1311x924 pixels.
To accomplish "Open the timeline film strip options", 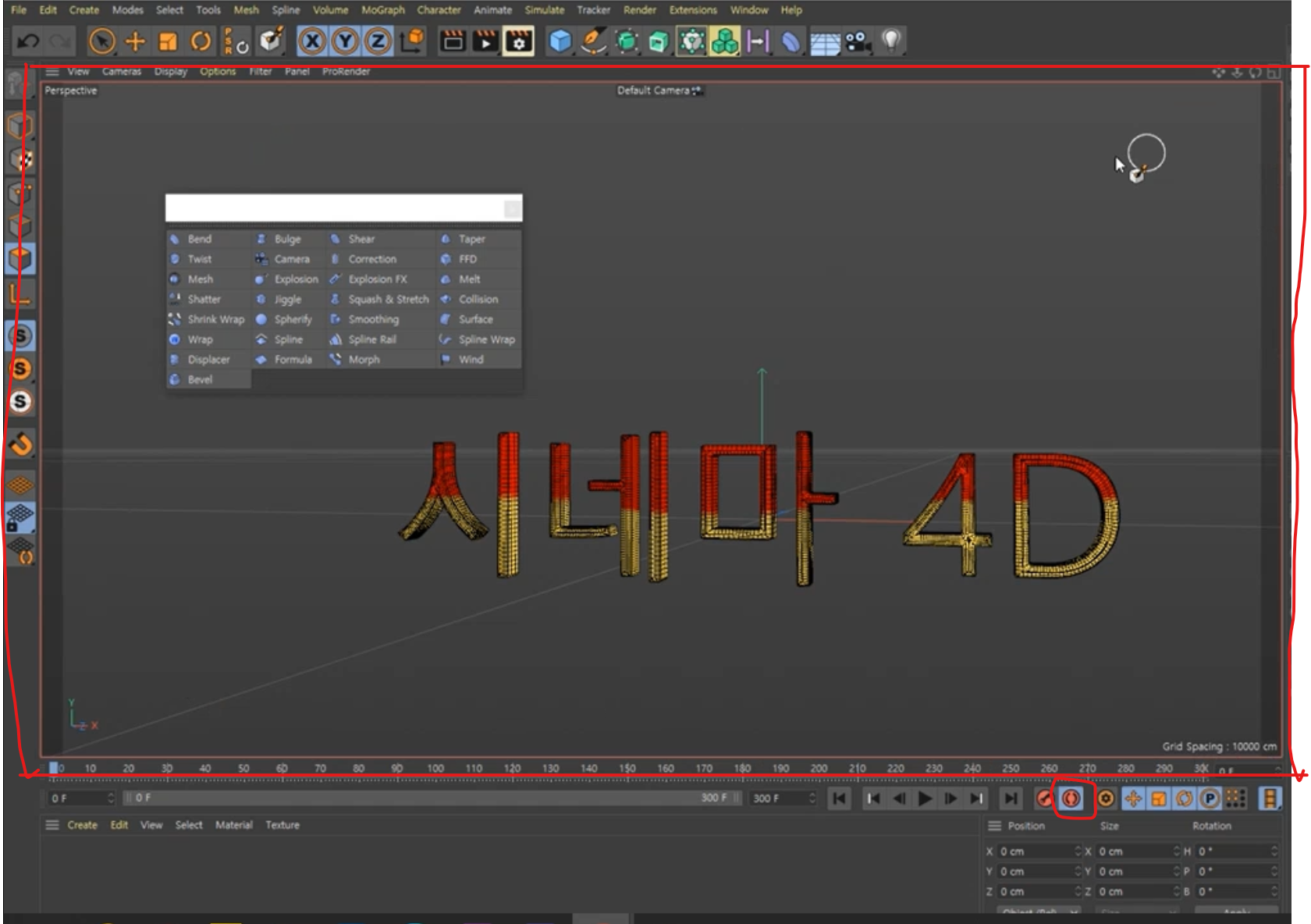I will tap(1270, 798).
